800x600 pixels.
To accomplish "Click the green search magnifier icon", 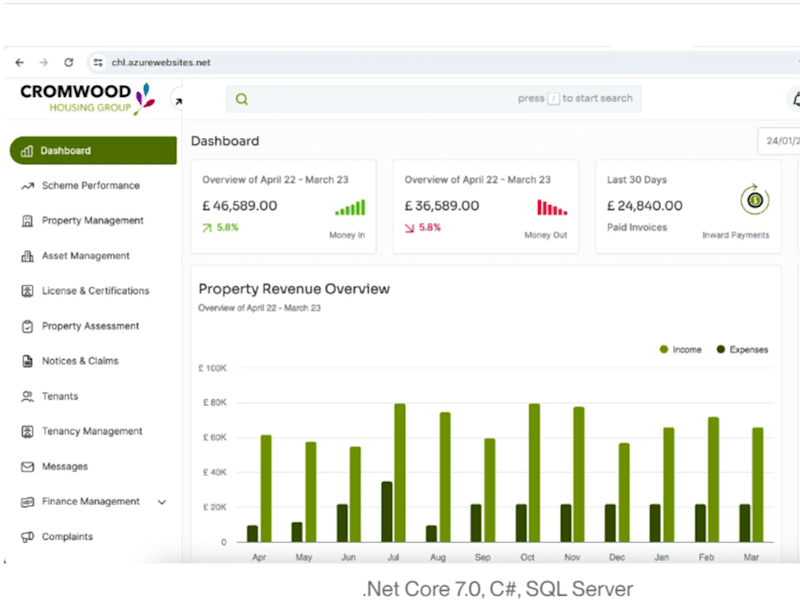I will coord(242,99).
